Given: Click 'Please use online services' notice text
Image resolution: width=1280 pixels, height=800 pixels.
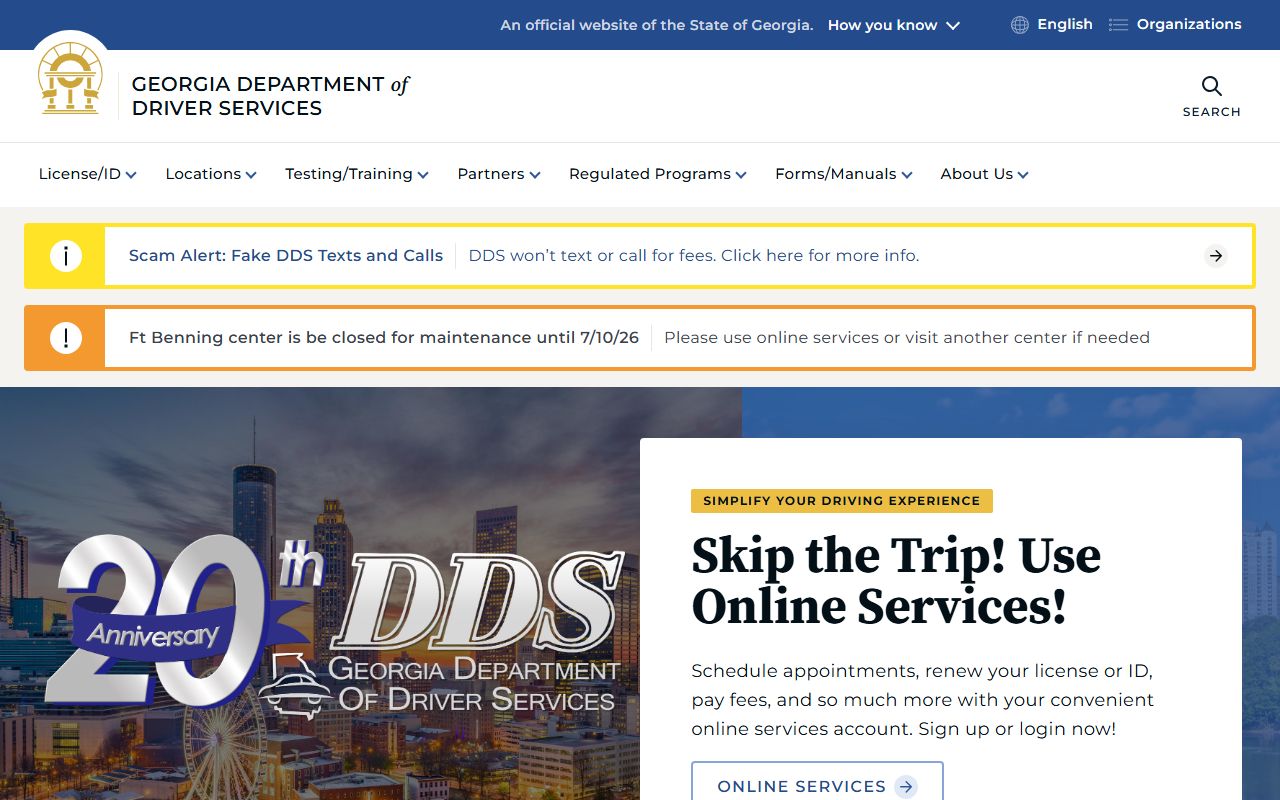Looking at the screenshot, I should coord(907,338).
